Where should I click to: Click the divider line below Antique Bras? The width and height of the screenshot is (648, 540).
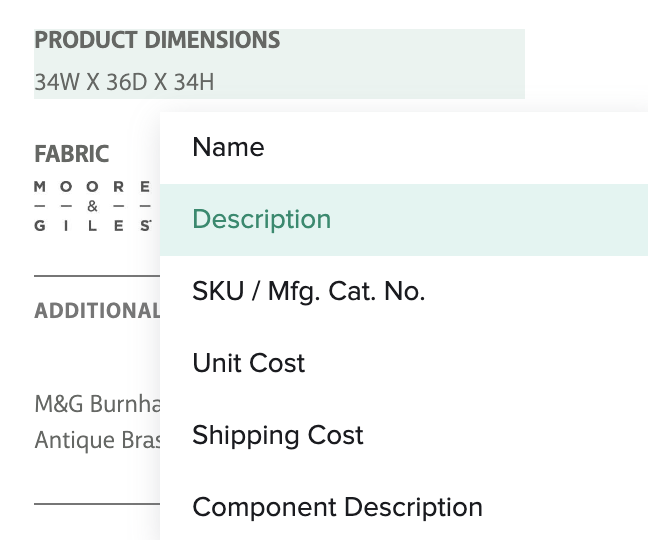(97, 503)
